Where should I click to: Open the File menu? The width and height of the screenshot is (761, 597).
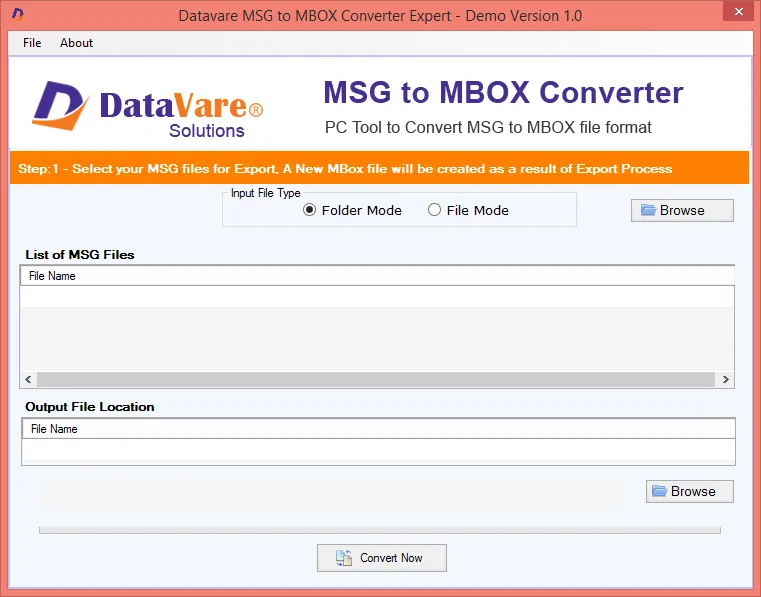(x=32, y=43)
